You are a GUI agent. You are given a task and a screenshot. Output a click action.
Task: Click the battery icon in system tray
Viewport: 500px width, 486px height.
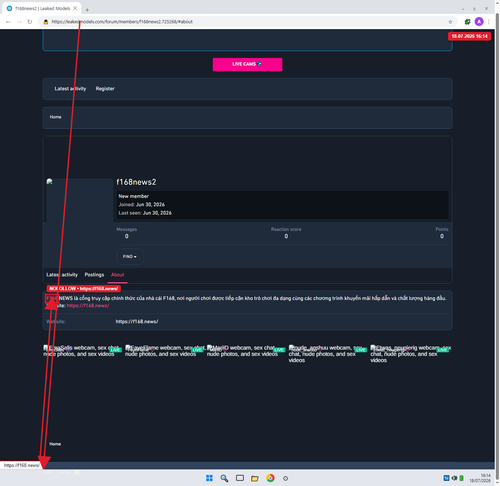[462, 478]
